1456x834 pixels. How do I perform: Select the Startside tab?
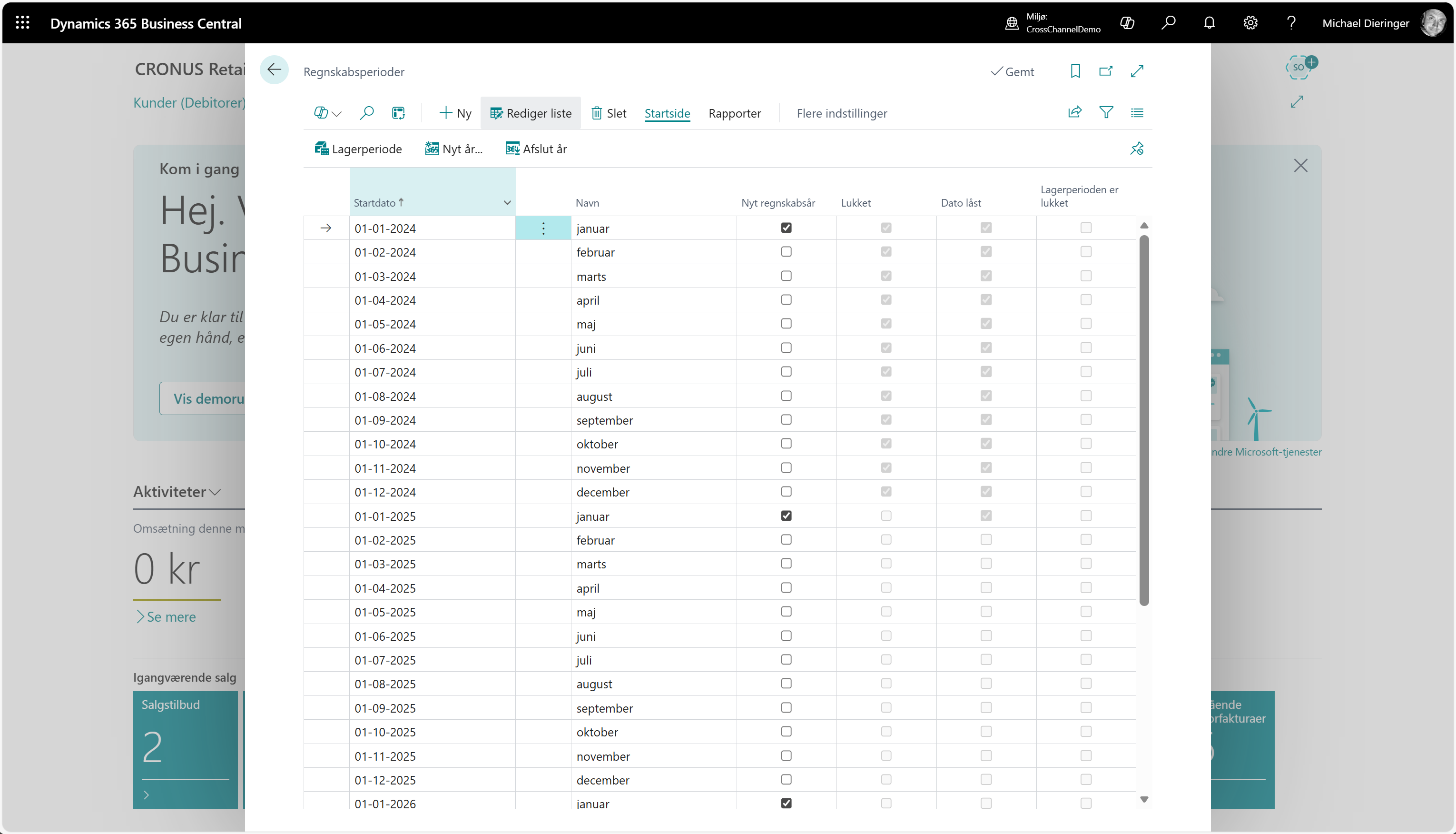point(667,113)
